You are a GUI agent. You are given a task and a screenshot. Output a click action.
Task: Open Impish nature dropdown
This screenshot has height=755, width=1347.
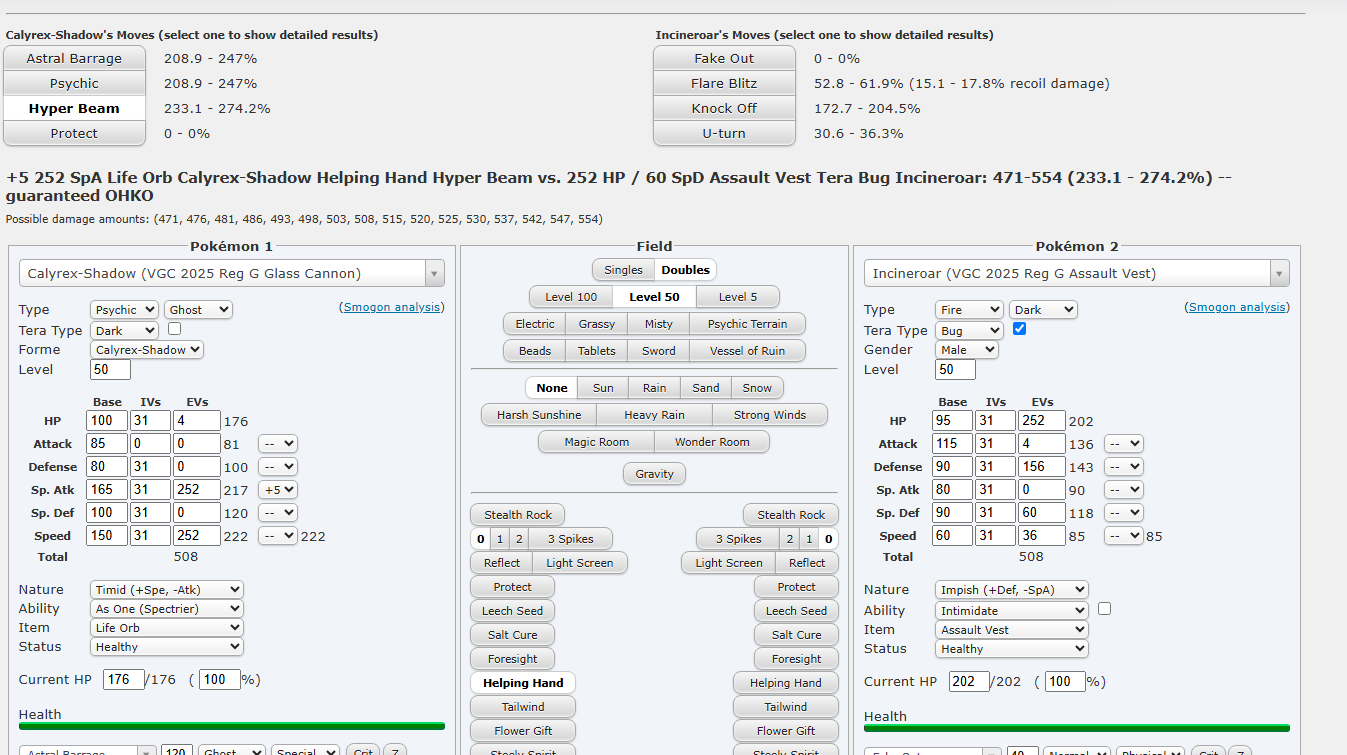point(1011,590)
